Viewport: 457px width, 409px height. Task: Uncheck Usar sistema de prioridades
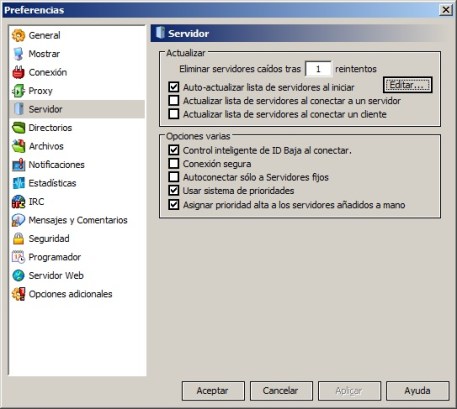click(x=174, y=191)
